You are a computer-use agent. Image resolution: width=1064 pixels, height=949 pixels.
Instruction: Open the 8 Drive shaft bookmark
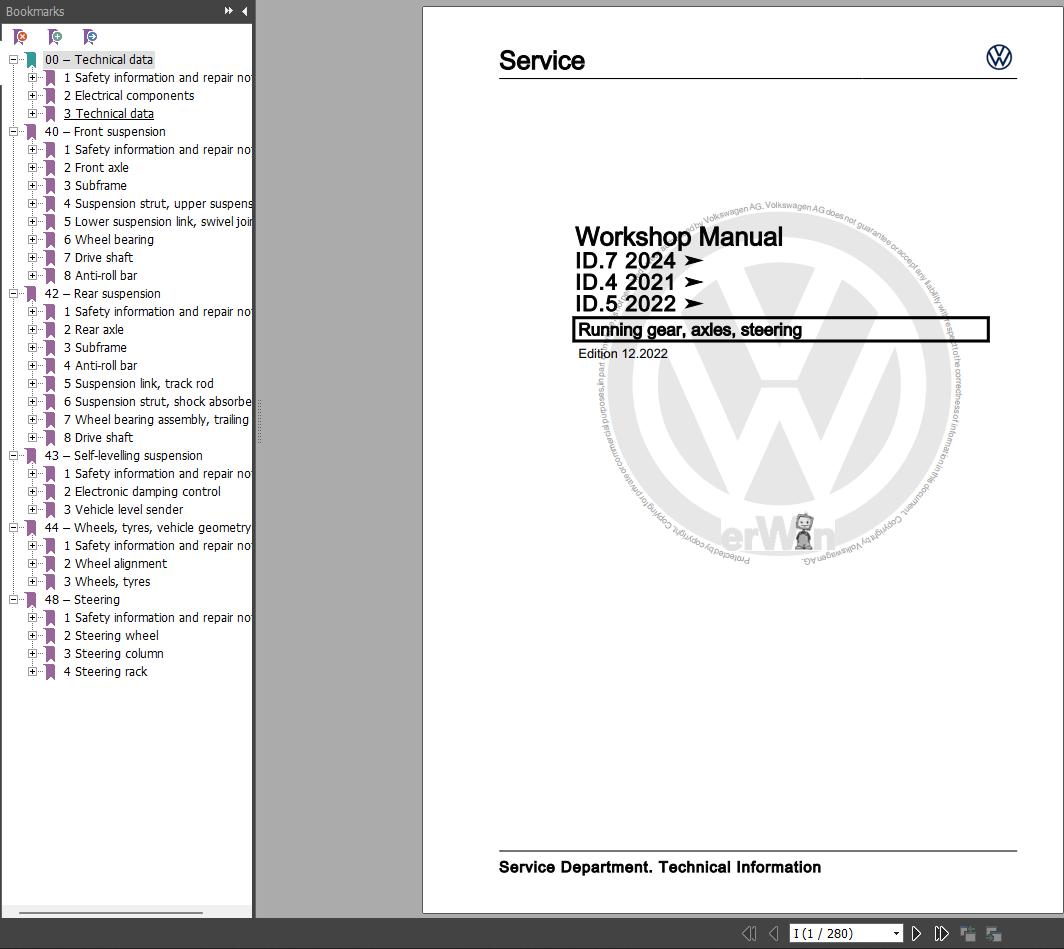98,438
